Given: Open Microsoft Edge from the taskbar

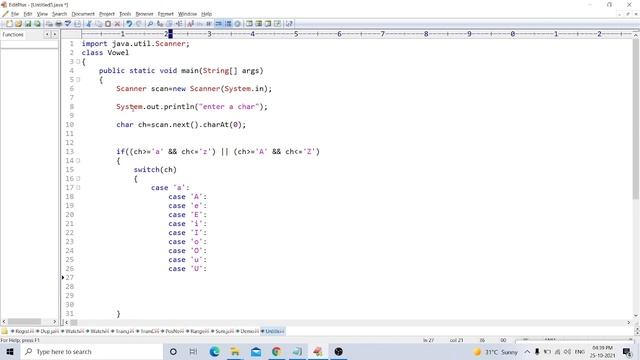Looking at the screenshot, I should pos(214,351).
